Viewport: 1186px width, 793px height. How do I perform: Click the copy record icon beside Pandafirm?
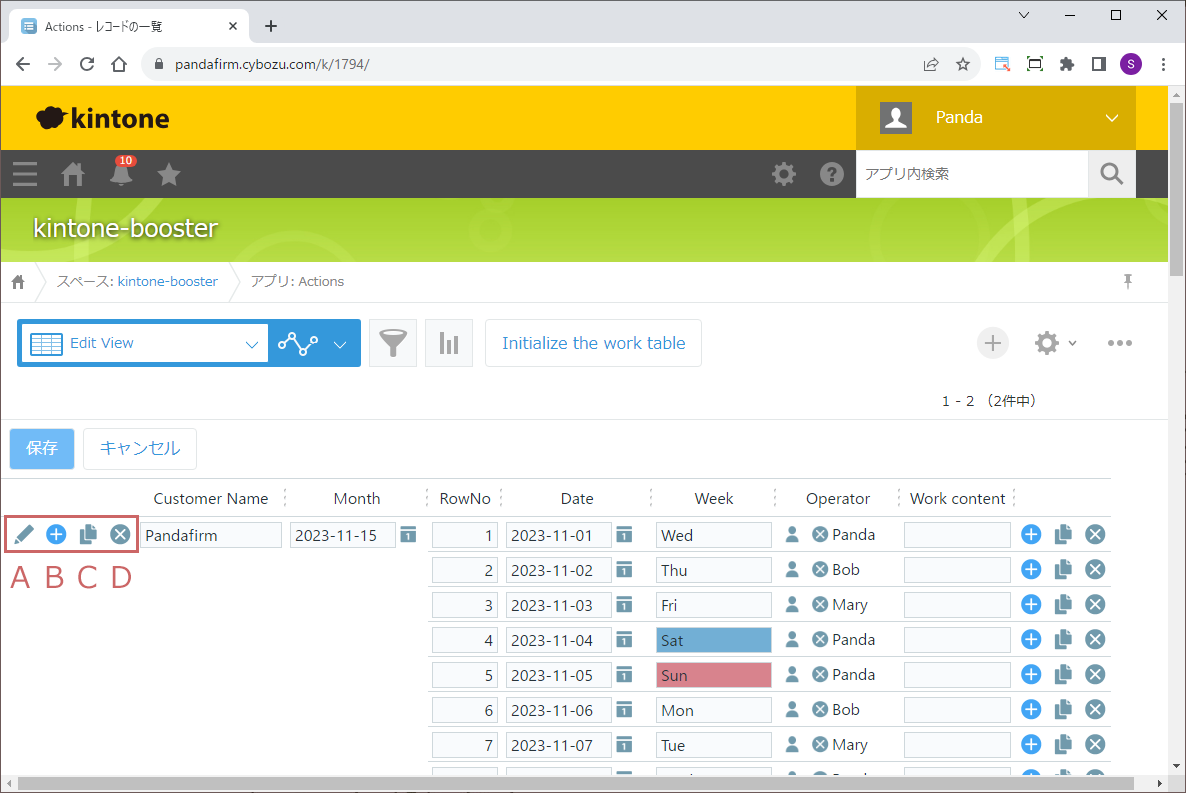(x=88, y=535)
